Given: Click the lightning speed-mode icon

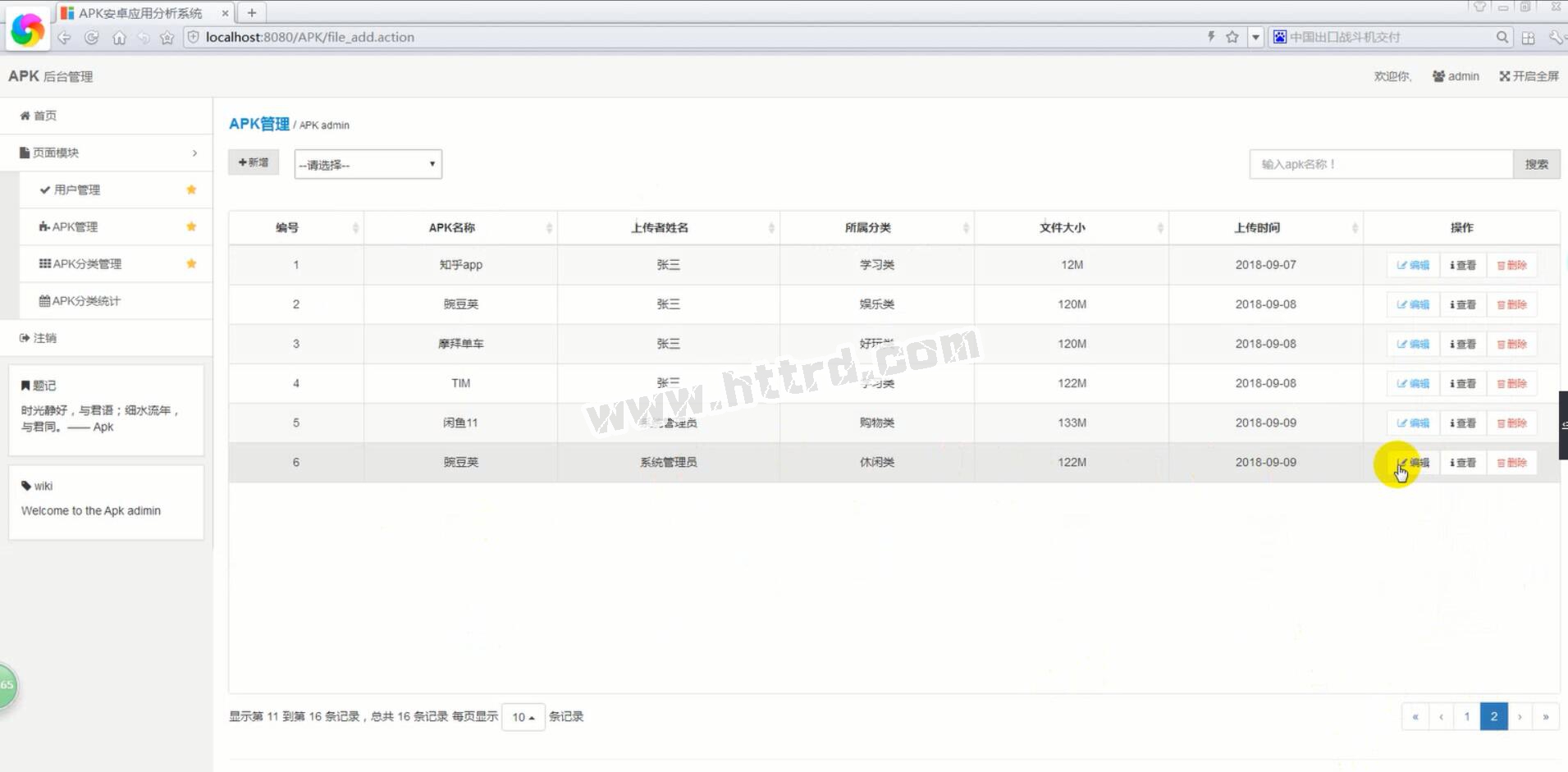Looking at the screenshot, I should tap(1211, 37).
